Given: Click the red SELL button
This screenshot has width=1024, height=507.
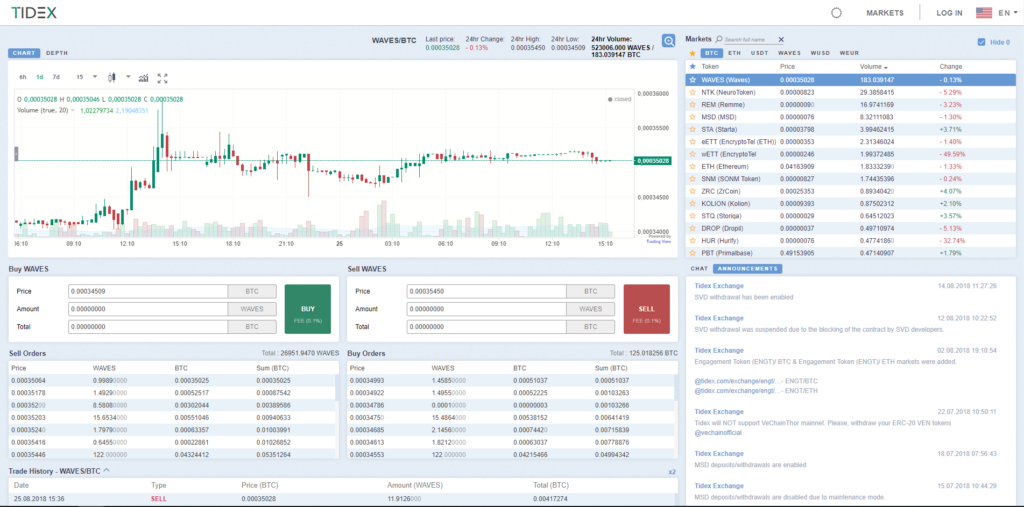Looking at the screenshot, I should click(x=647, y=309).
